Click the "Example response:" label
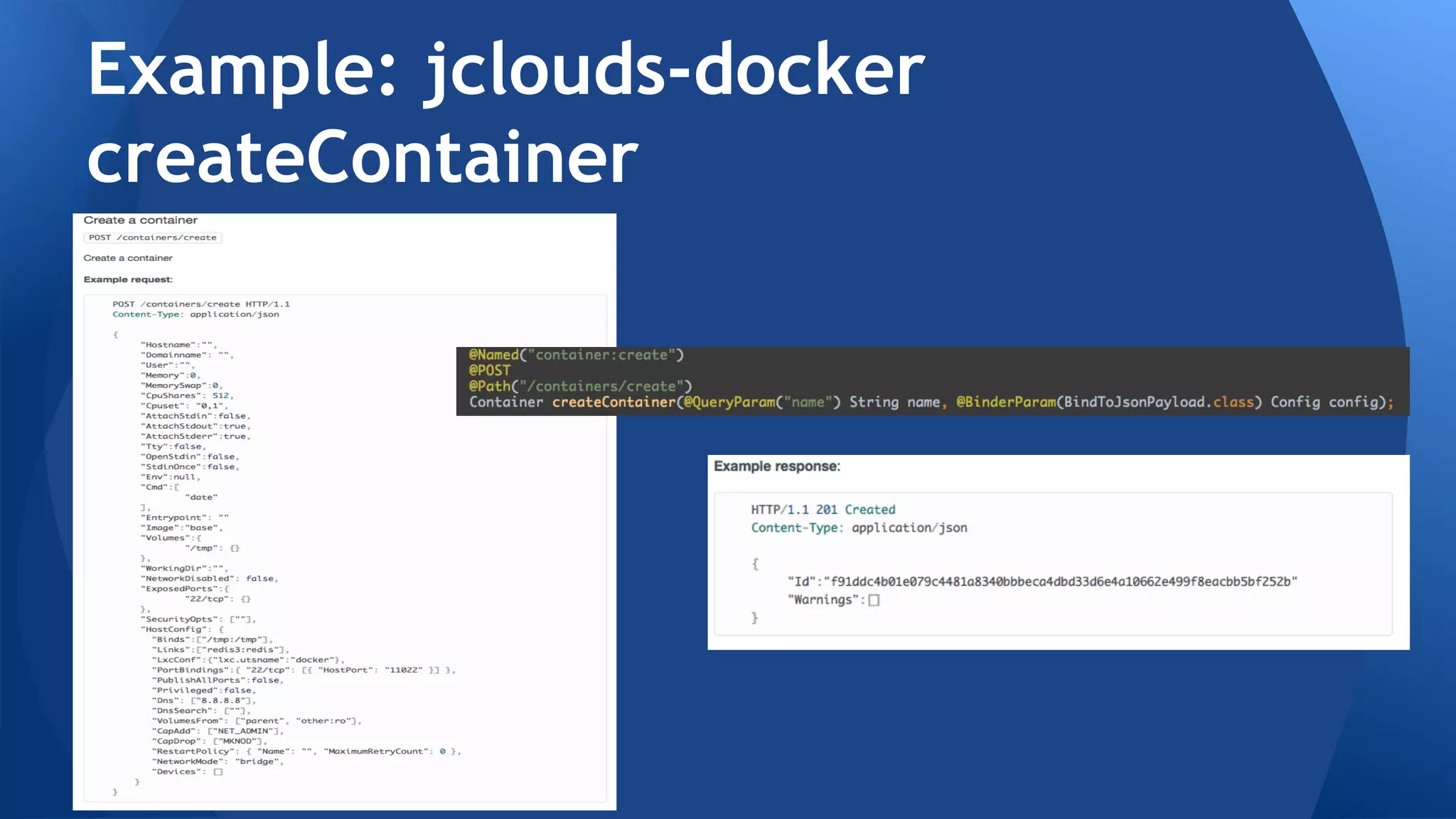 [x=777, y=466]
